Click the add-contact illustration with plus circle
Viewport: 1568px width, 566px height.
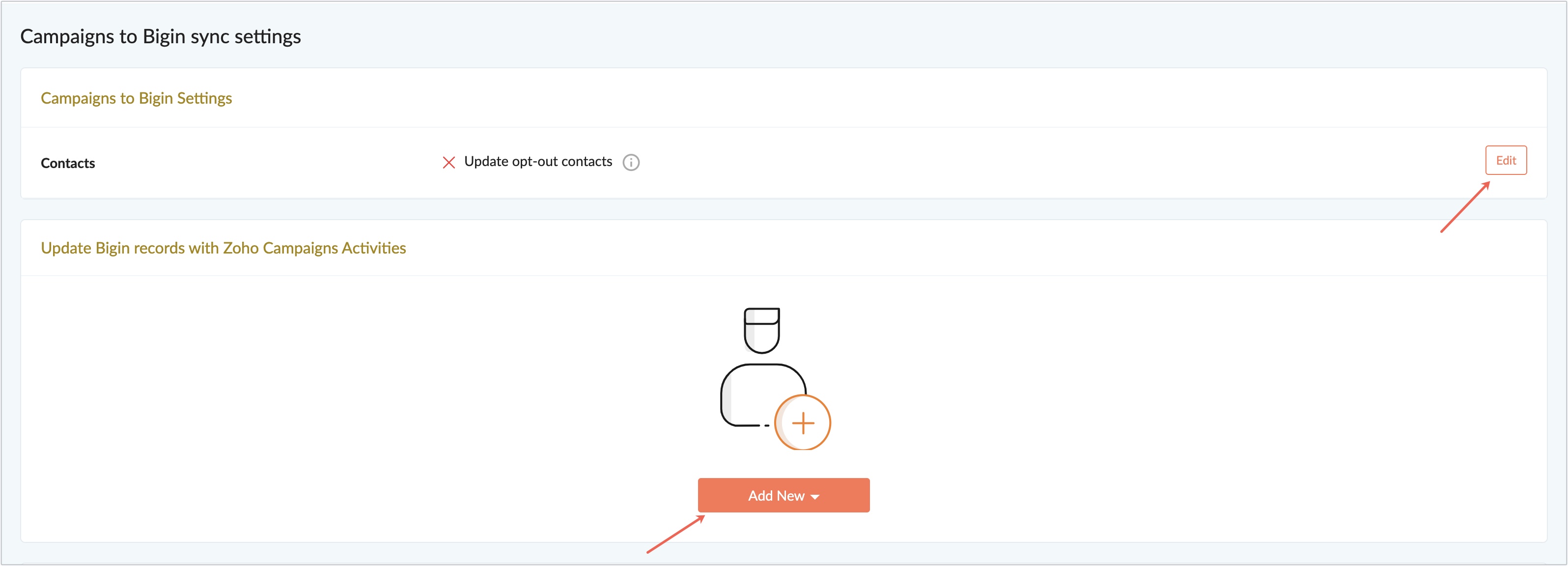776,378
